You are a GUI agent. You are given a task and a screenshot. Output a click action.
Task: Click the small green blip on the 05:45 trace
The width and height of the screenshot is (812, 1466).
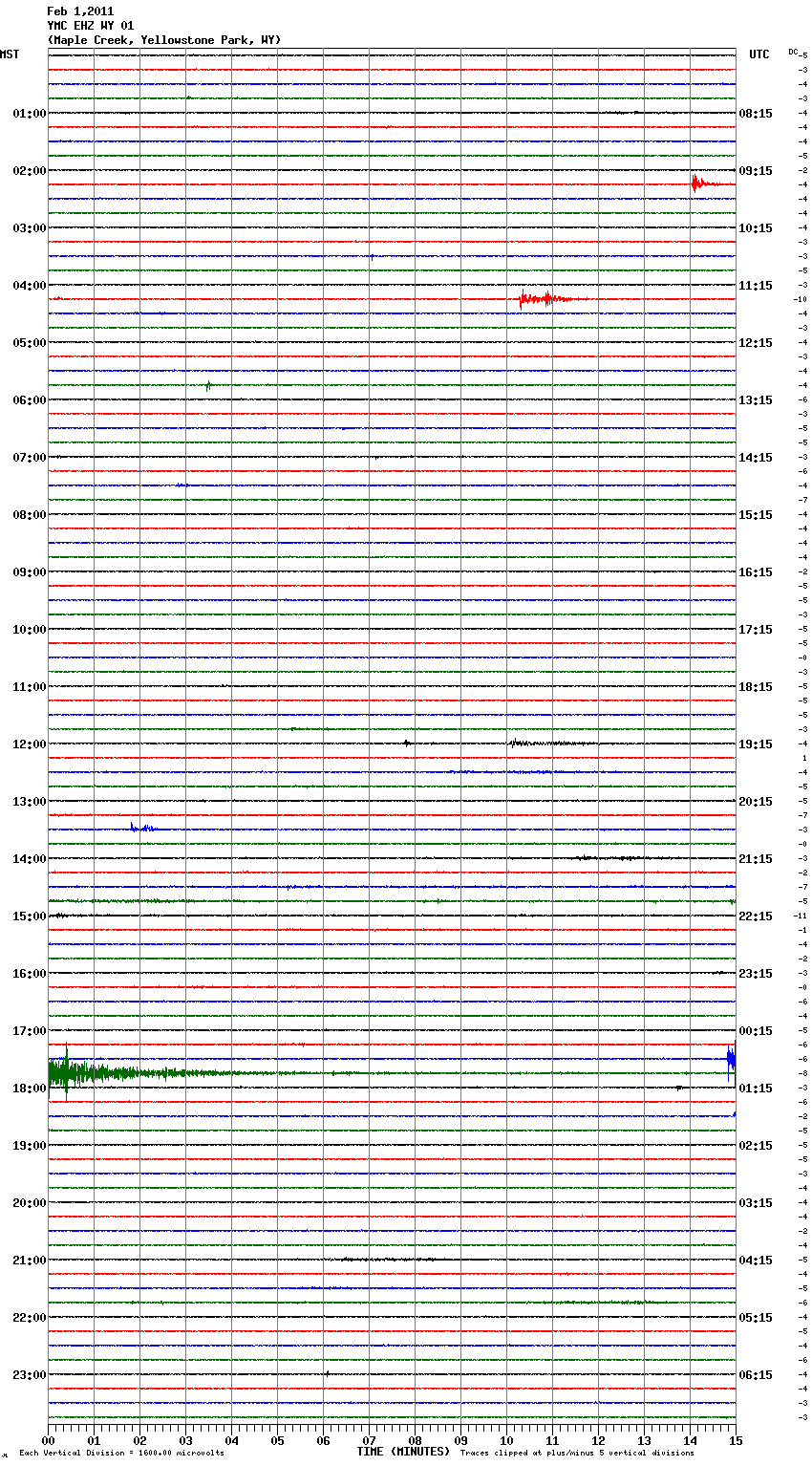click(x=208, y=385)
